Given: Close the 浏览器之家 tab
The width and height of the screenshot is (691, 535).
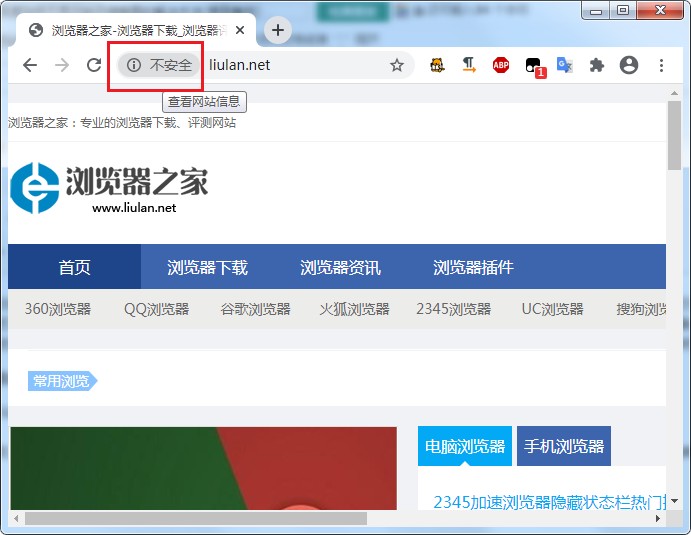Looking at the screenshot, I should pos(240,30).
